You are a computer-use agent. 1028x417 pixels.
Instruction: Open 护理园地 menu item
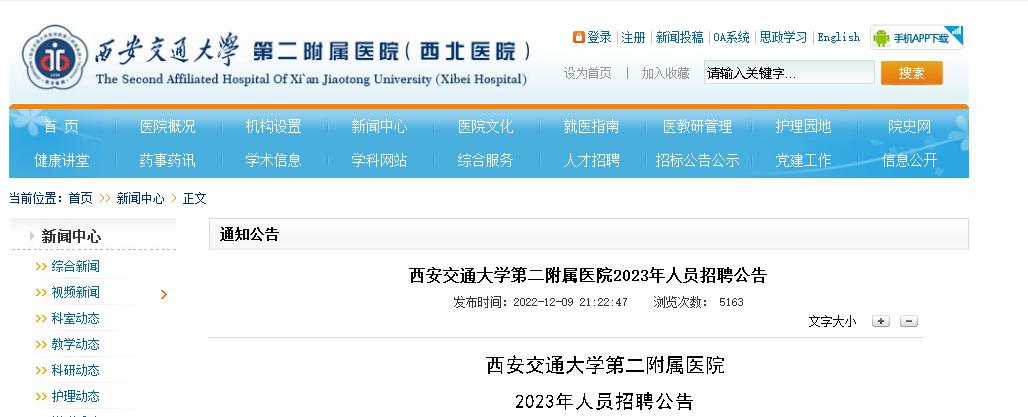[803, 127]
